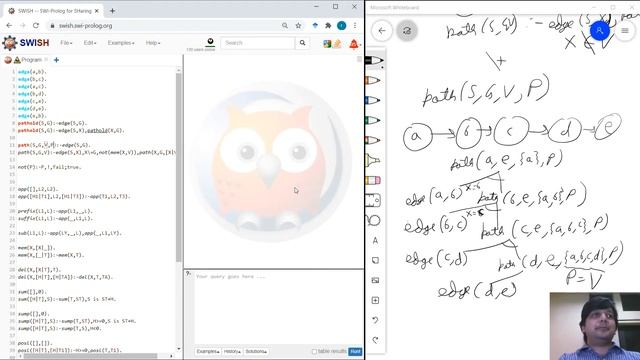Select the green pen in Whiteboard
640x360 pixels.
(373, 120)
